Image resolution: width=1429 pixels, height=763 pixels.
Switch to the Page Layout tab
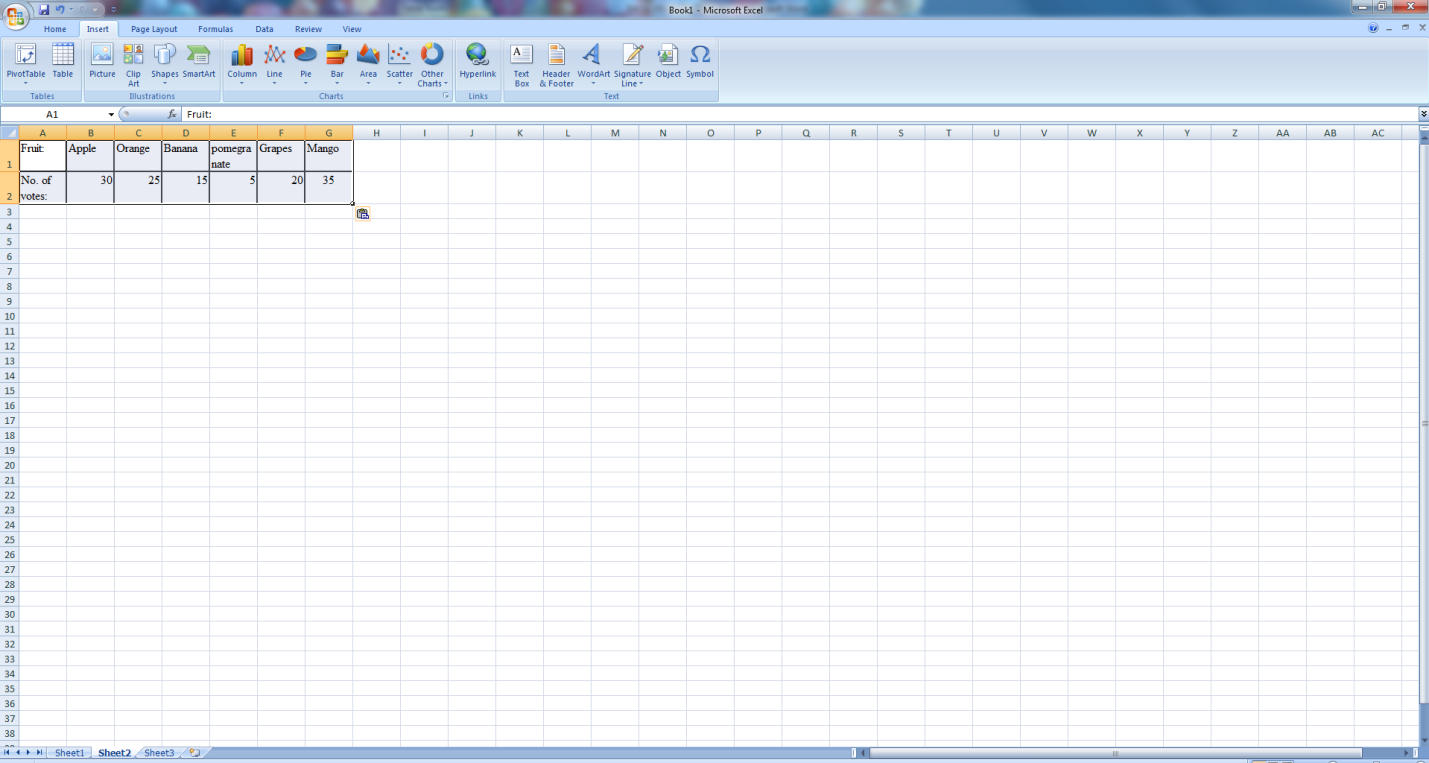click(154, 29)
